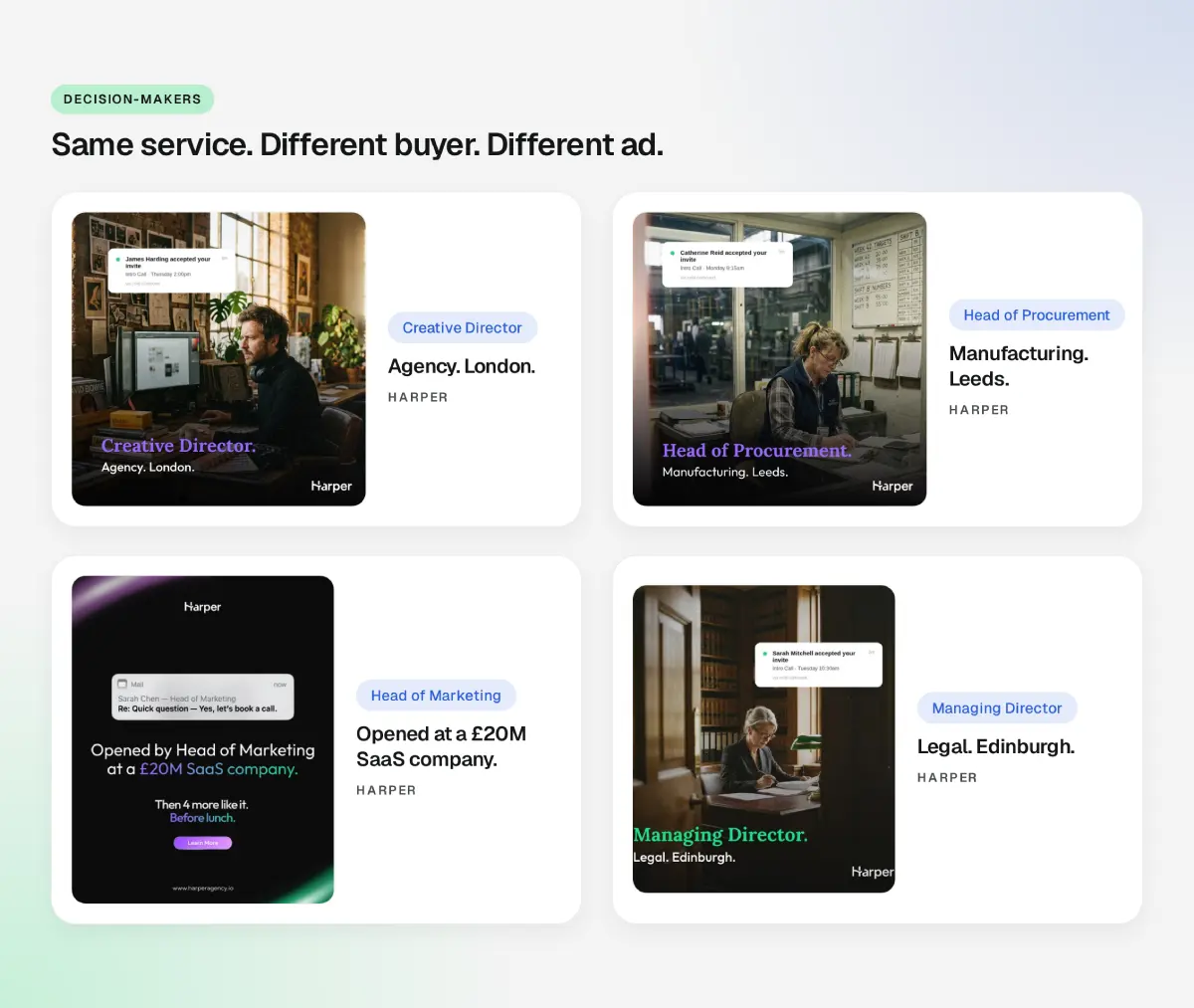Click the 'Before lunch.' purple text

[202, 818]
